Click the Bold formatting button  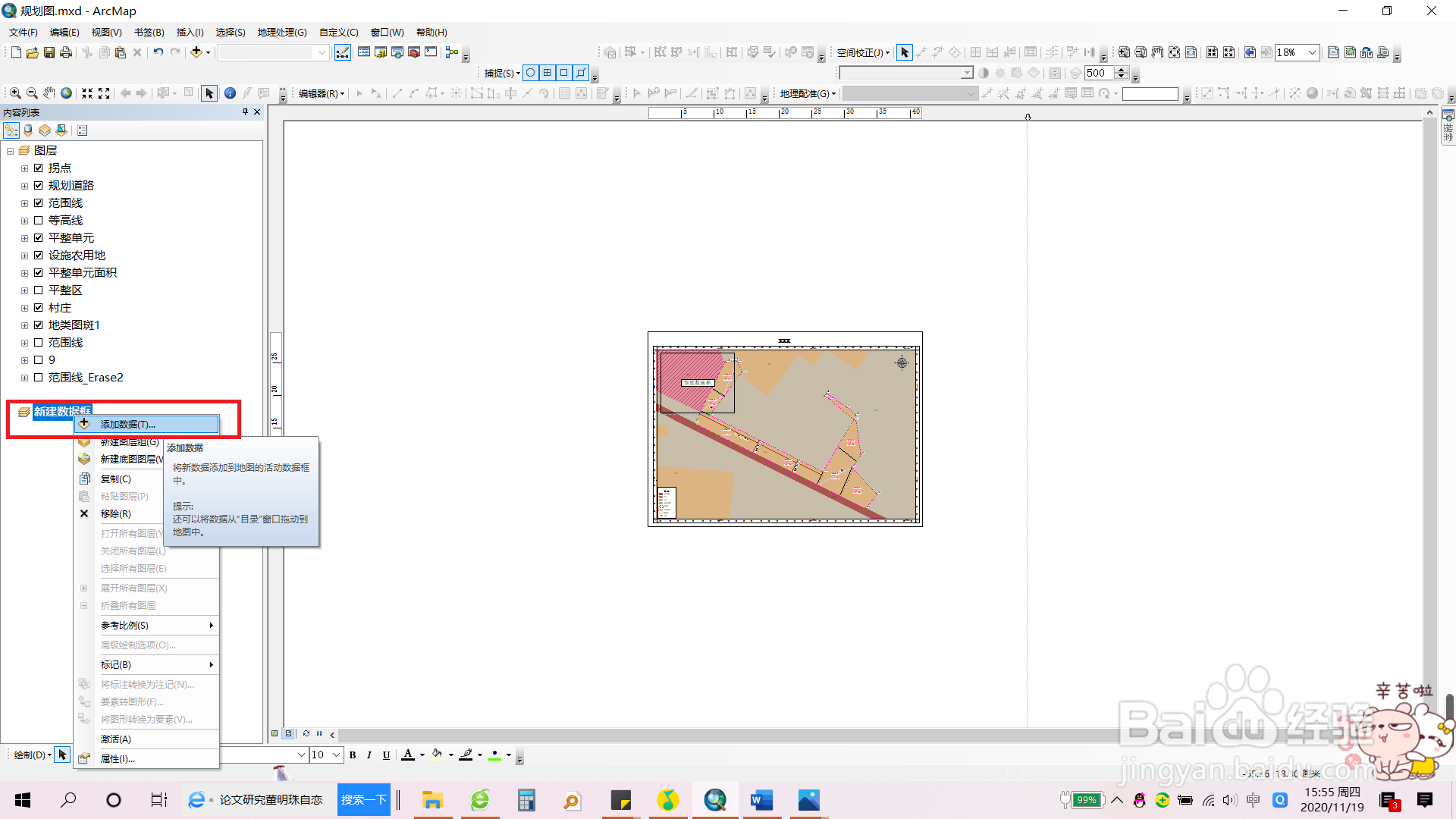pyautogui.click(x=353, y=755)
